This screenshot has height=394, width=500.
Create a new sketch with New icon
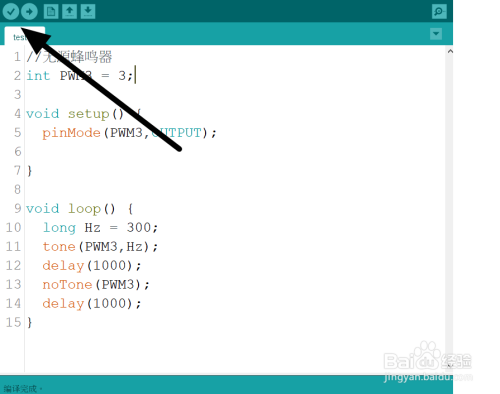click(x=51, y=12)
